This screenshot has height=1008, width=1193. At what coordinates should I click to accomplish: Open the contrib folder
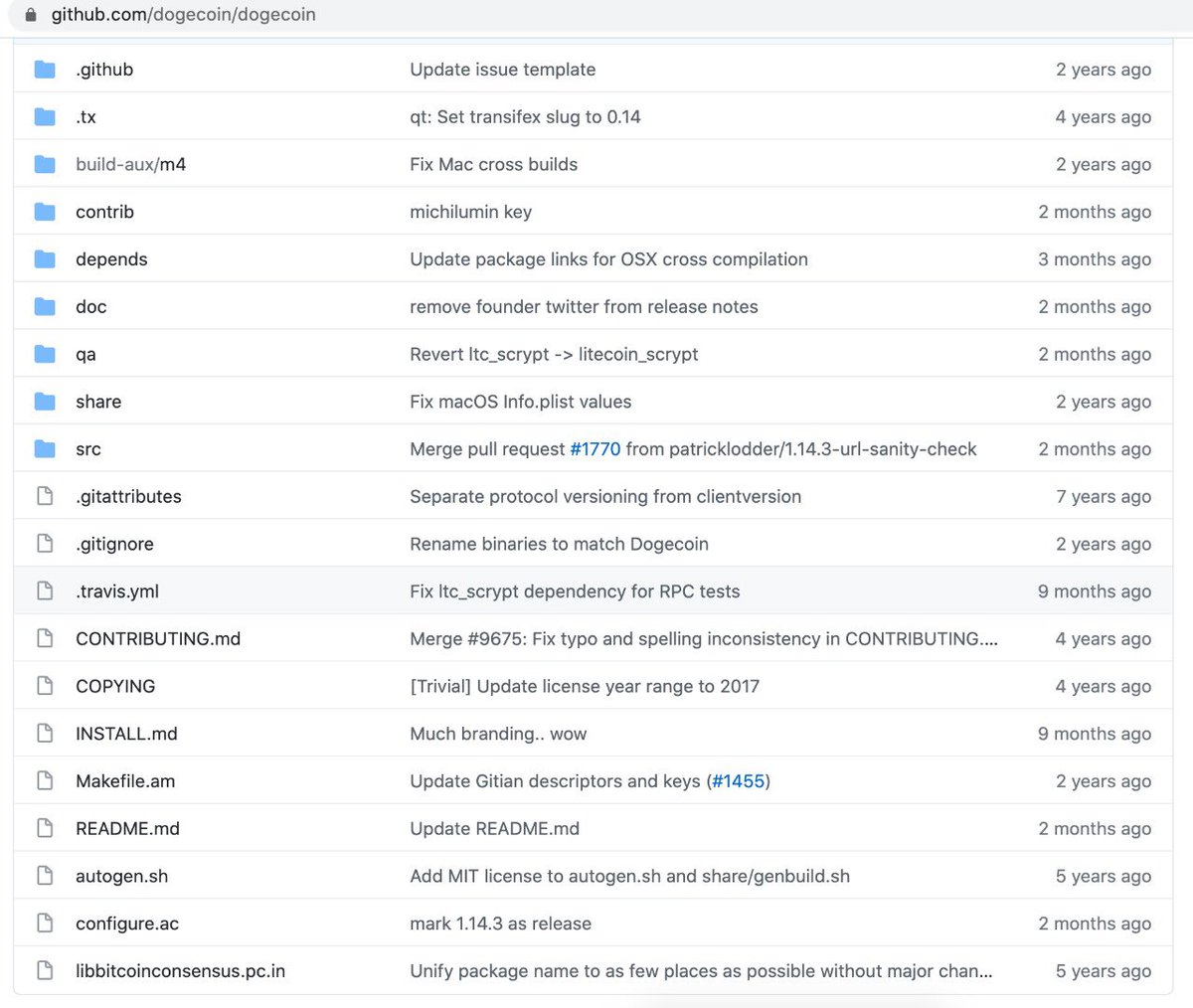(x=104, y=212)
